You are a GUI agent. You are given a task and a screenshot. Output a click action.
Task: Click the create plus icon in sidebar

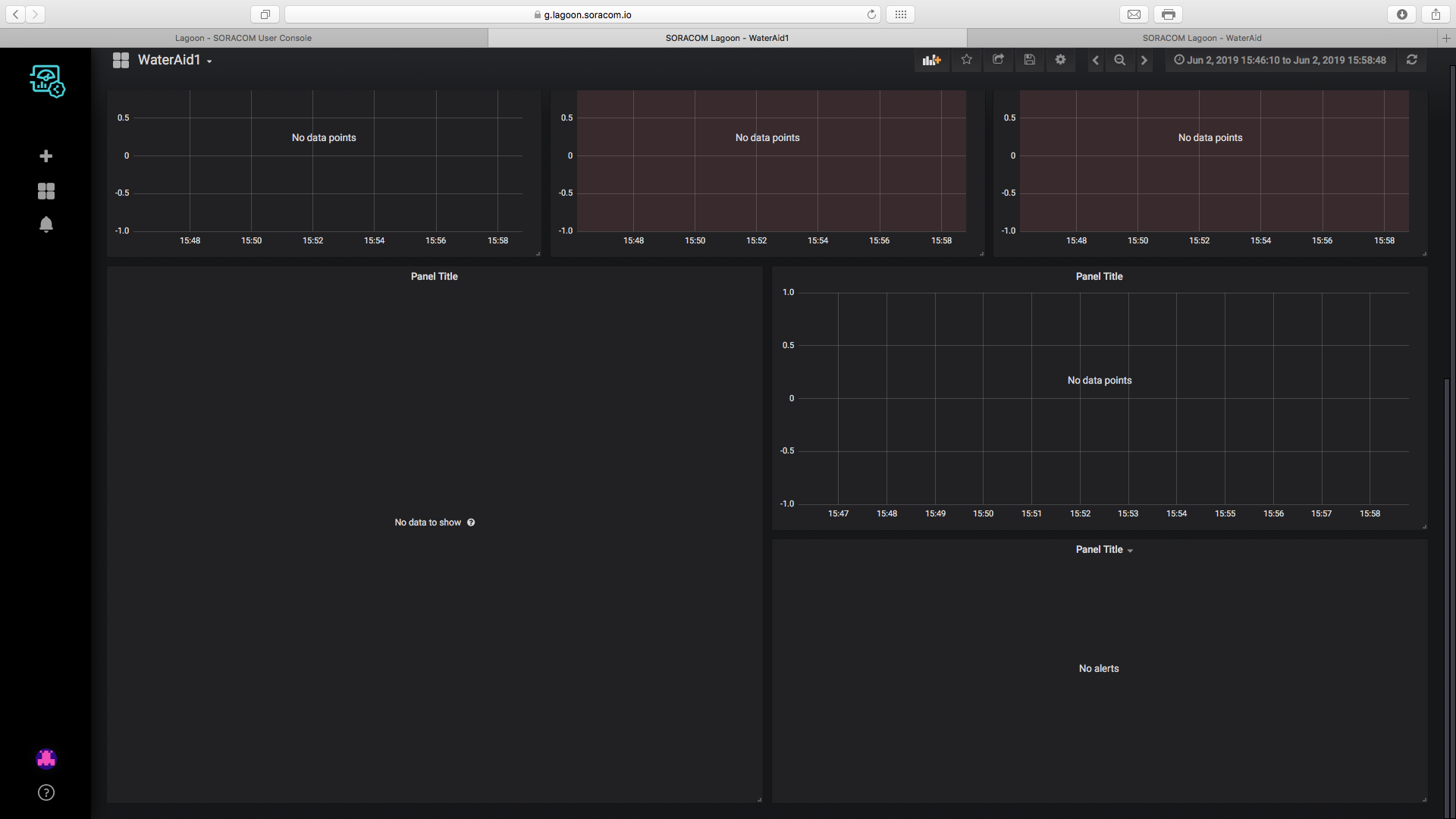pos(46,156)
